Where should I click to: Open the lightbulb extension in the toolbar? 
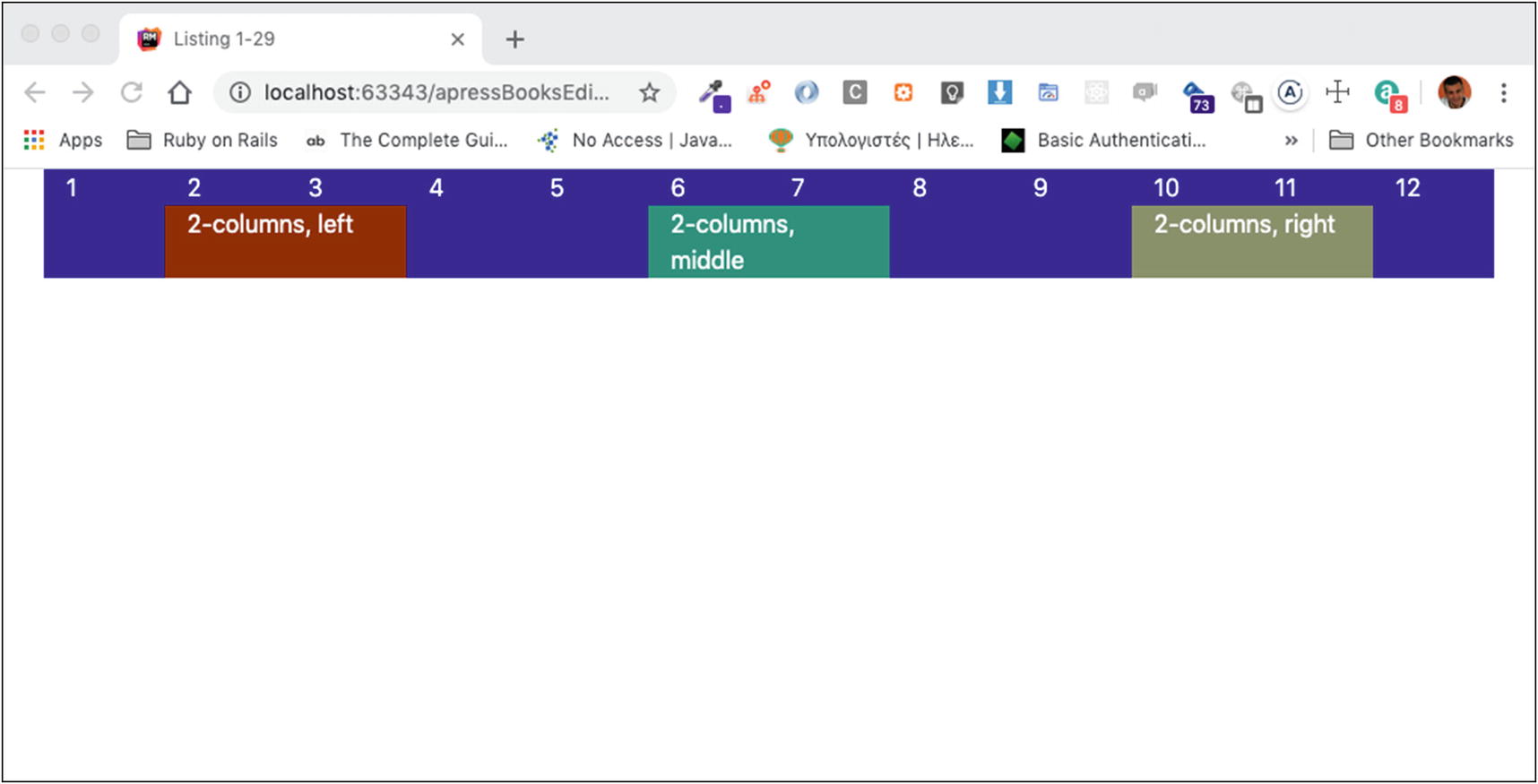[951, 92]
